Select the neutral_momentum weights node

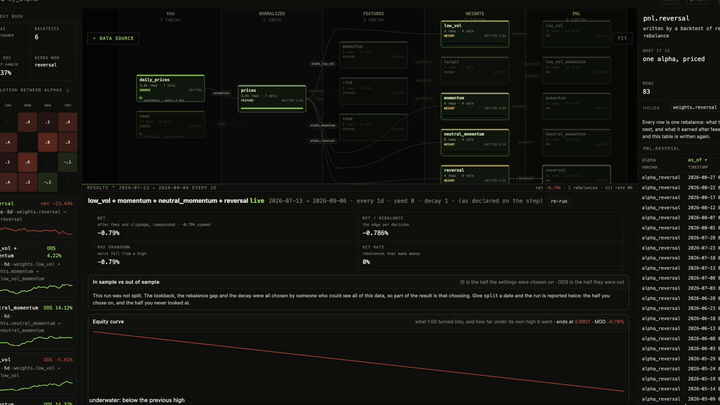tap(475, 142)
